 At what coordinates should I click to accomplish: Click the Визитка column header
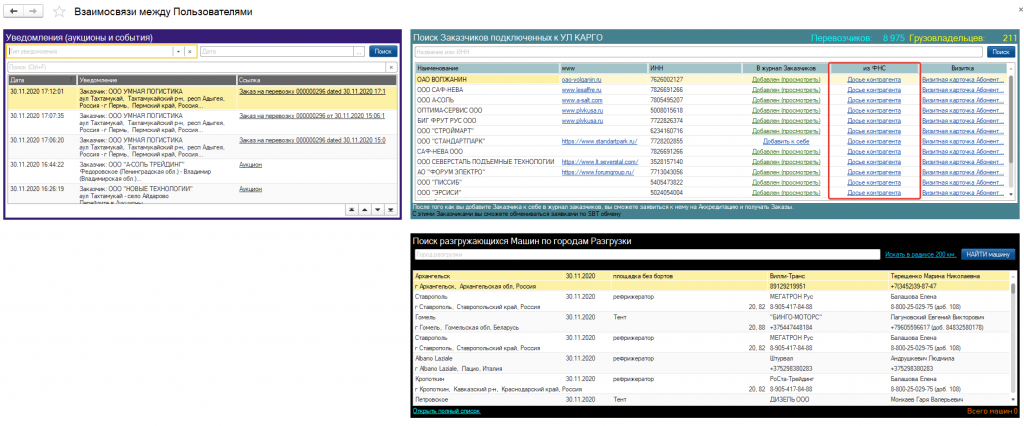(963, 68)
